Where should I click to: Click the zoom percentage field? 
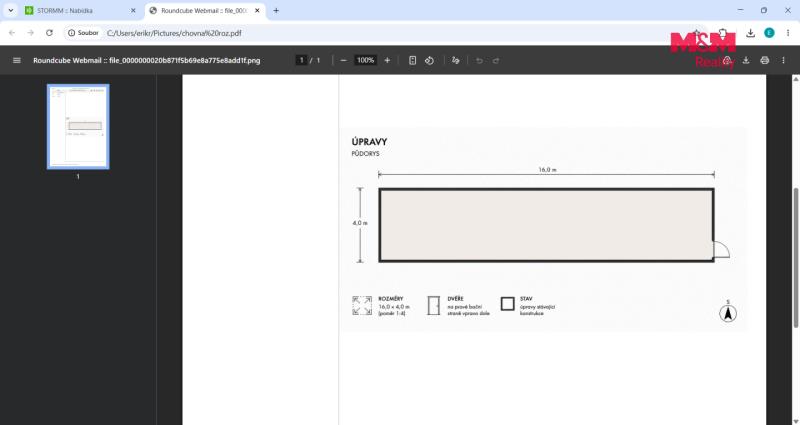point(365,60)
